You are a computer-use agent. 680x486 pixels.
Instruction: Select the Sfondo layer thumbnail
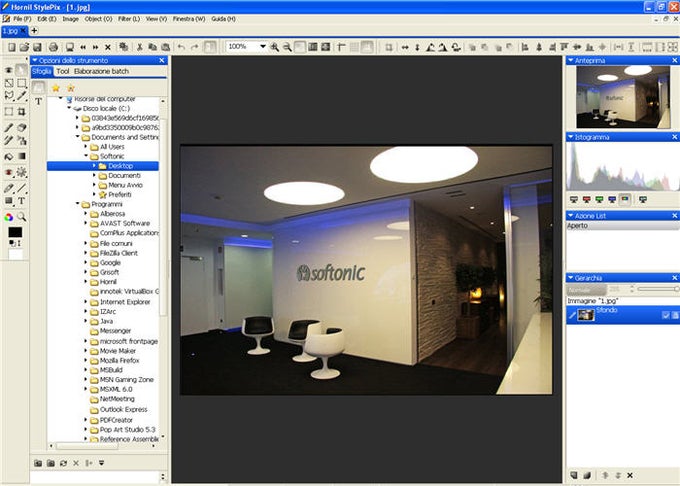coord(586,315)
